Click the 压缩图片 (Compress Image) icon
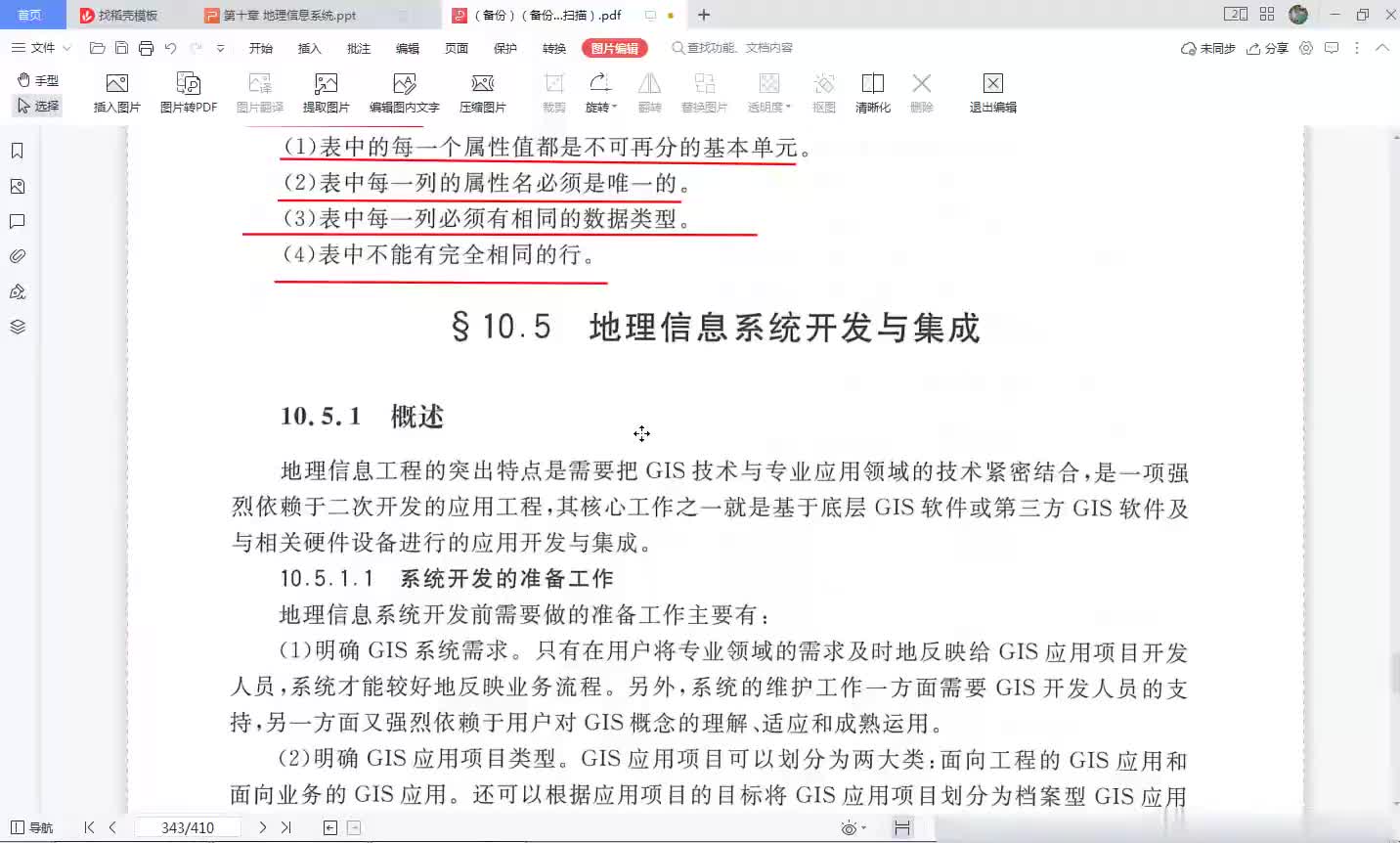 click(x=482, y=92)
